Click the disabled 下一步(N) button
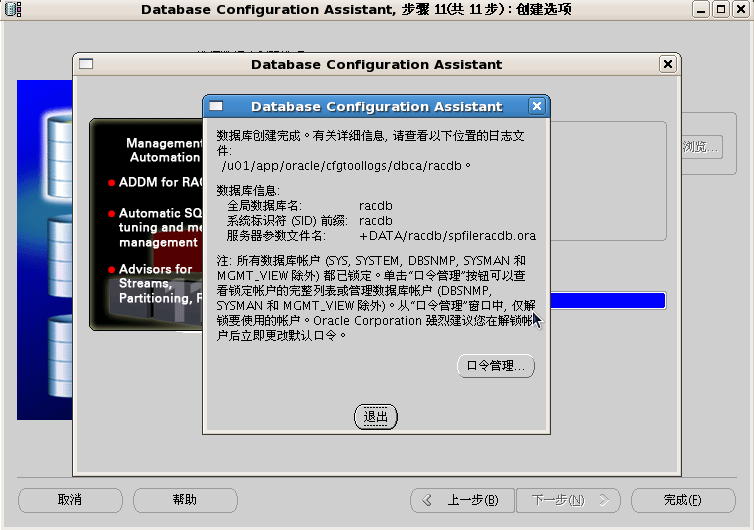This screenshot has width=754, height=530. (568, 500)
